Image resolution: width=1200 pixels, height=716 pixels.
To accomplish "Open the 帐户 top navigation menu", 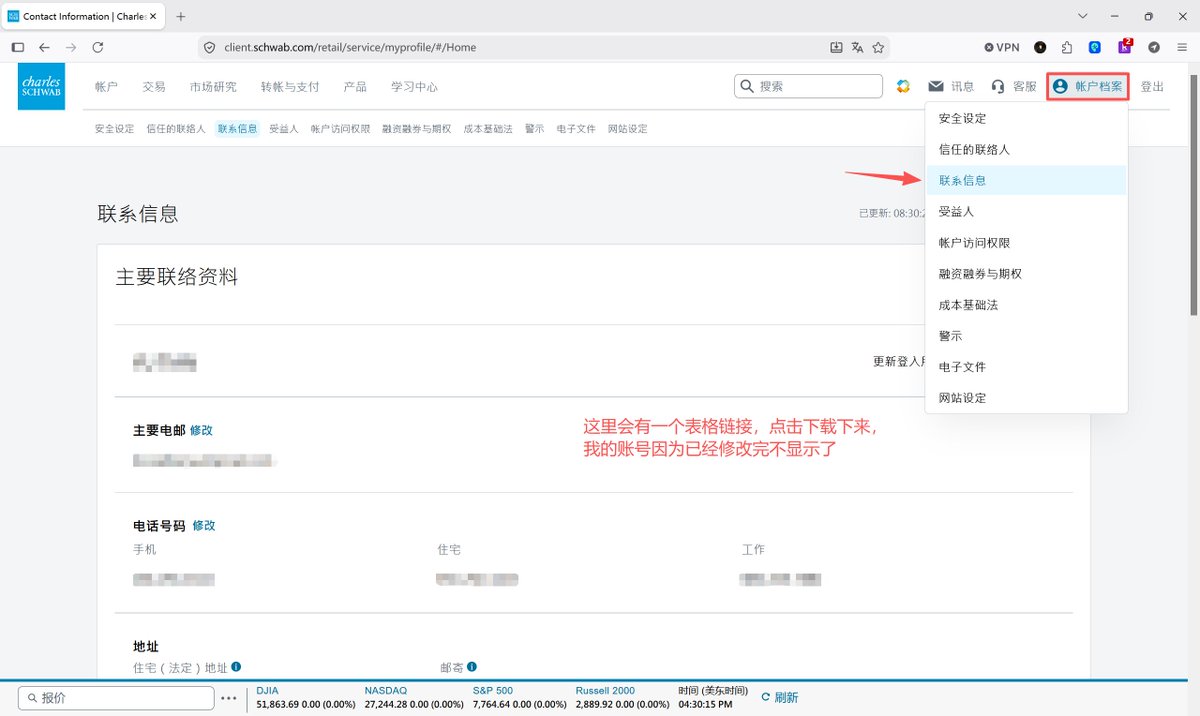I will (106, 87).
